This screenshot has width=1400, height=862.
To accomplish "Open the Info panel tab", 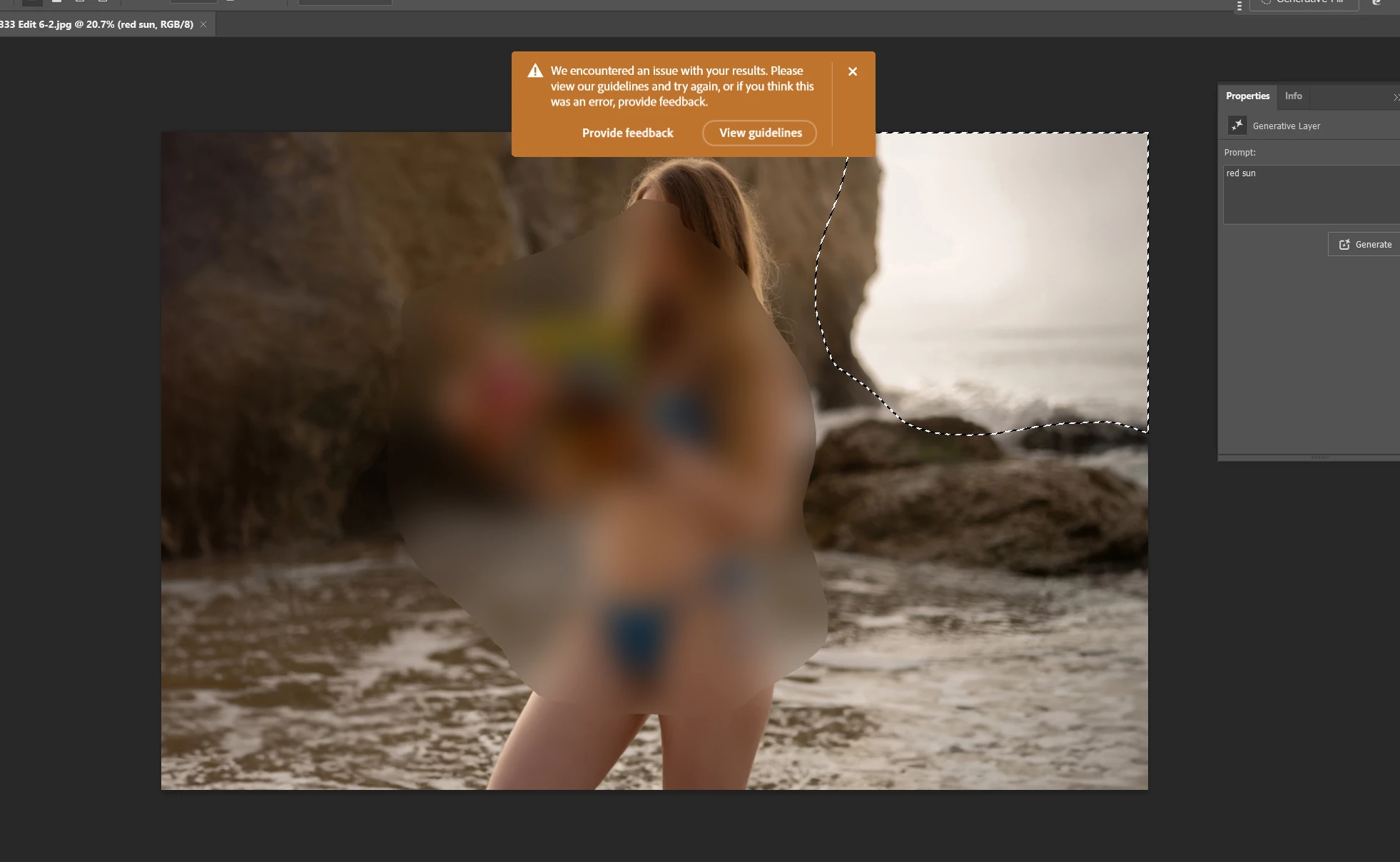I will [x=1293, y=96].
